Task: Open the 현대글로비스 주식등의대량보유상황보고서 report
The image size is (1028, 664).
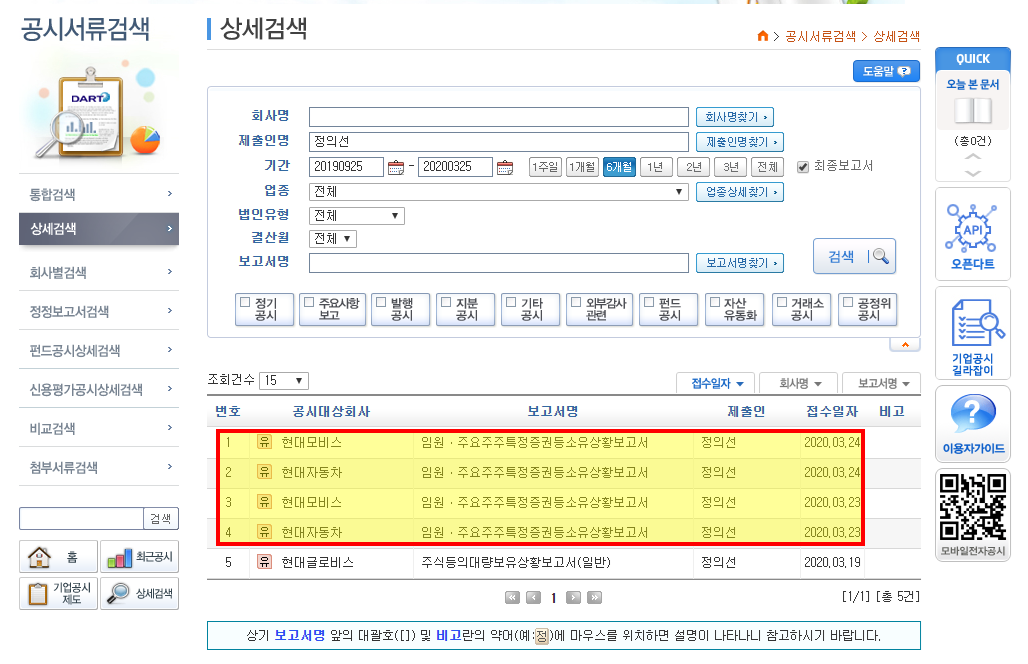Action: click(516, 562)
